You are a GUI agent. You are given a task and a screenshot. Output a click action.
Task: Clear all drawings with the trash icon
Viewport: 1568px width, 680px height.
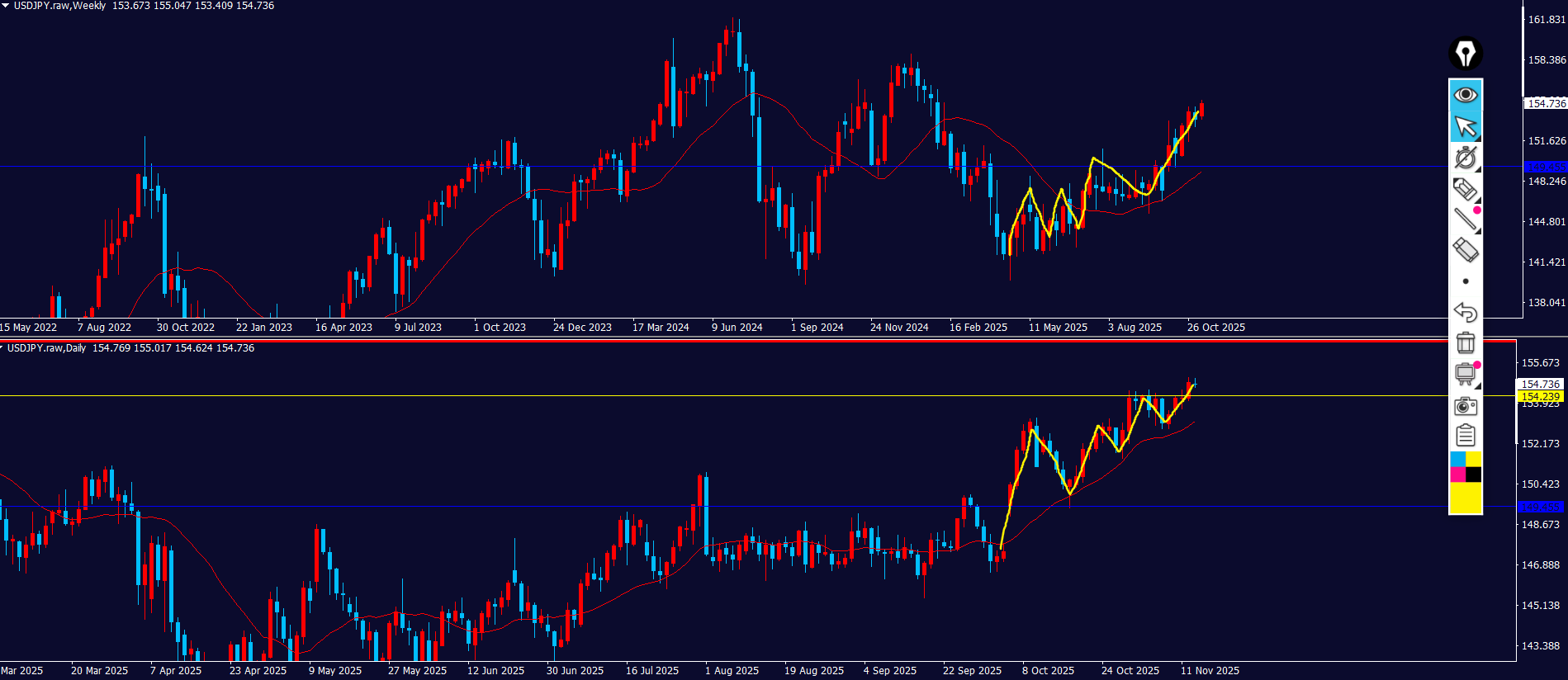1466,342
